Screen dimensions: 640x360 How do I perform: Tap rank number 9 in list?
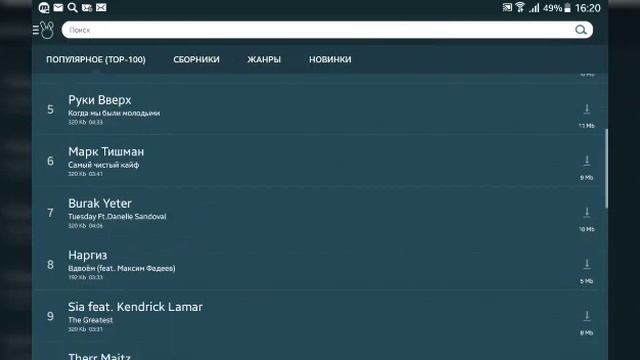50,316
